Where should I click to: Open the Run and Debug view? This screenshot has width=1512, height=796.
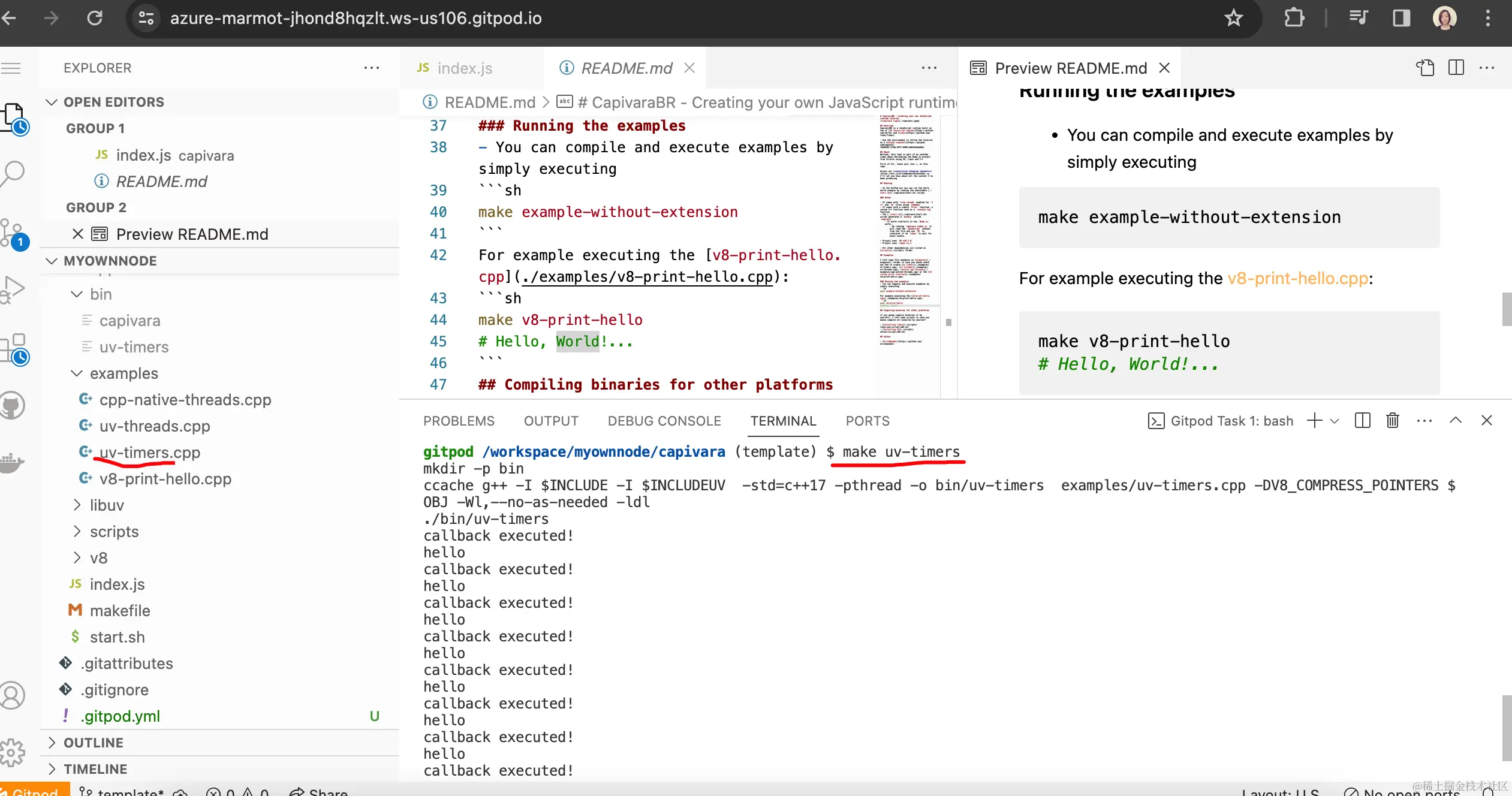[13, 289]
